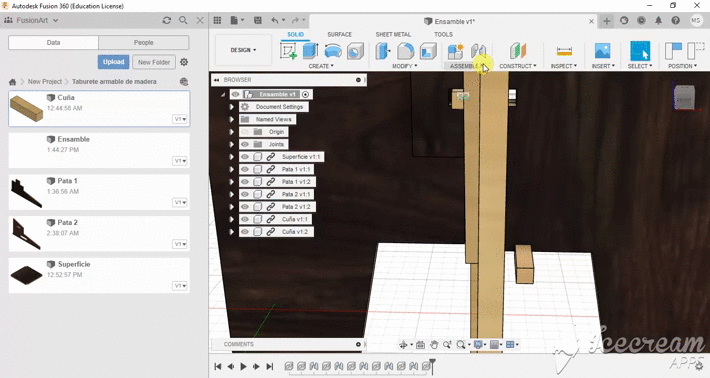Toggle visibility of Cuña v1:2

coord(245,231)
